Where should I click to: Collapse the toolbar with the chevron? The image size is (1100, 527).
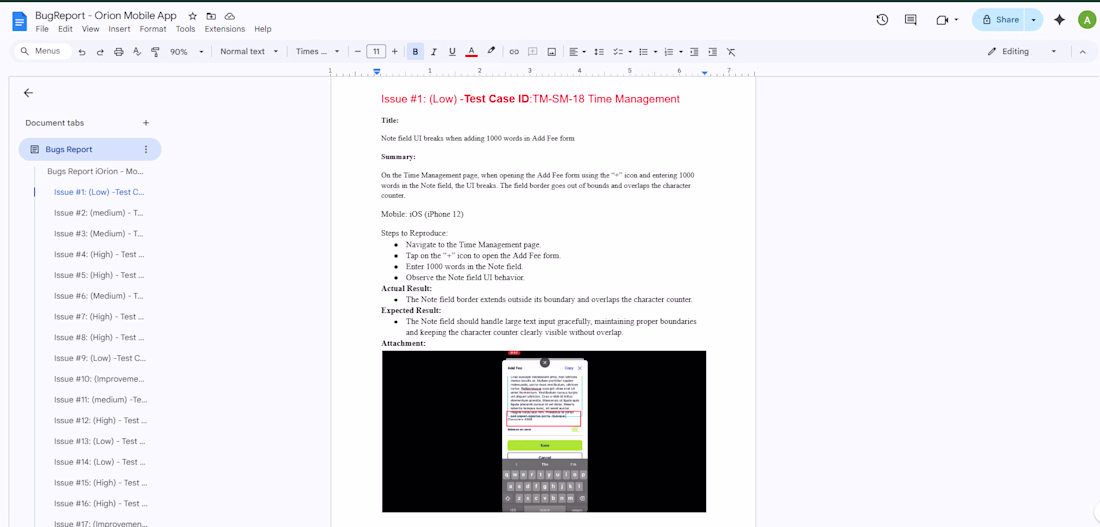point(1082,51)
